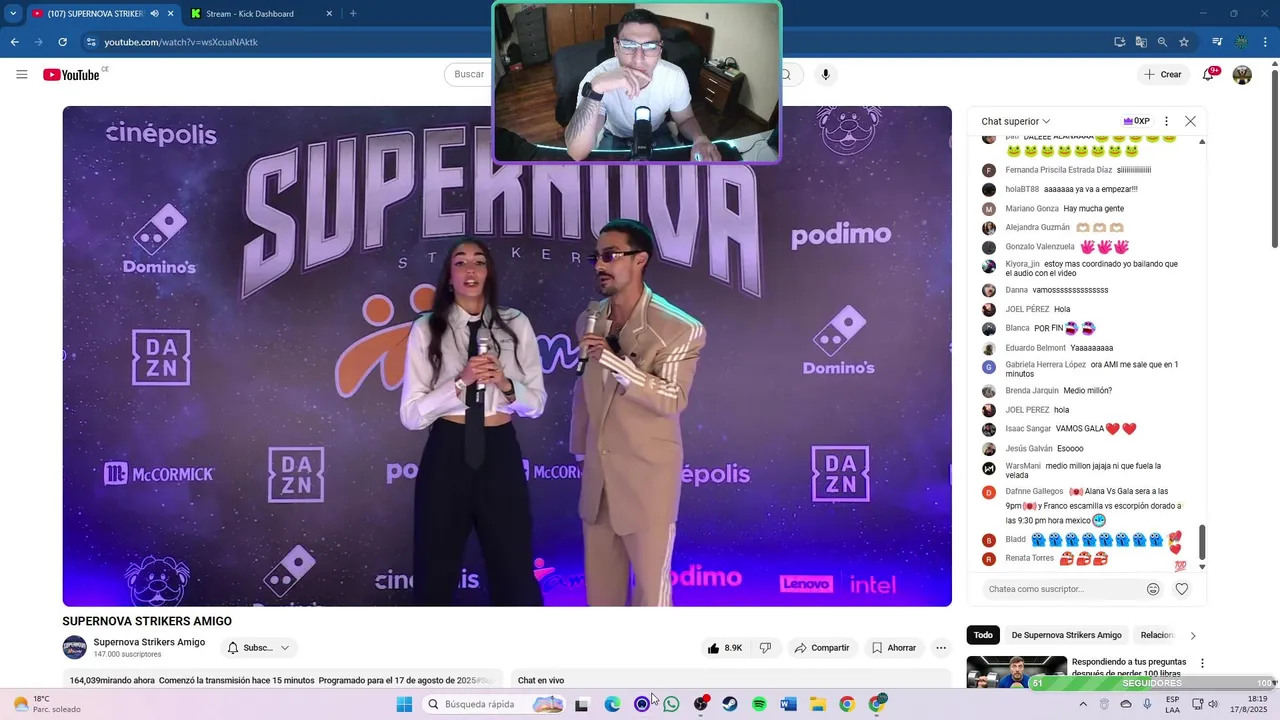The width and height of the screenshot is (1280, 720).
Task: Expand the Chat superior dropdown
Action: pos(1015,121)
